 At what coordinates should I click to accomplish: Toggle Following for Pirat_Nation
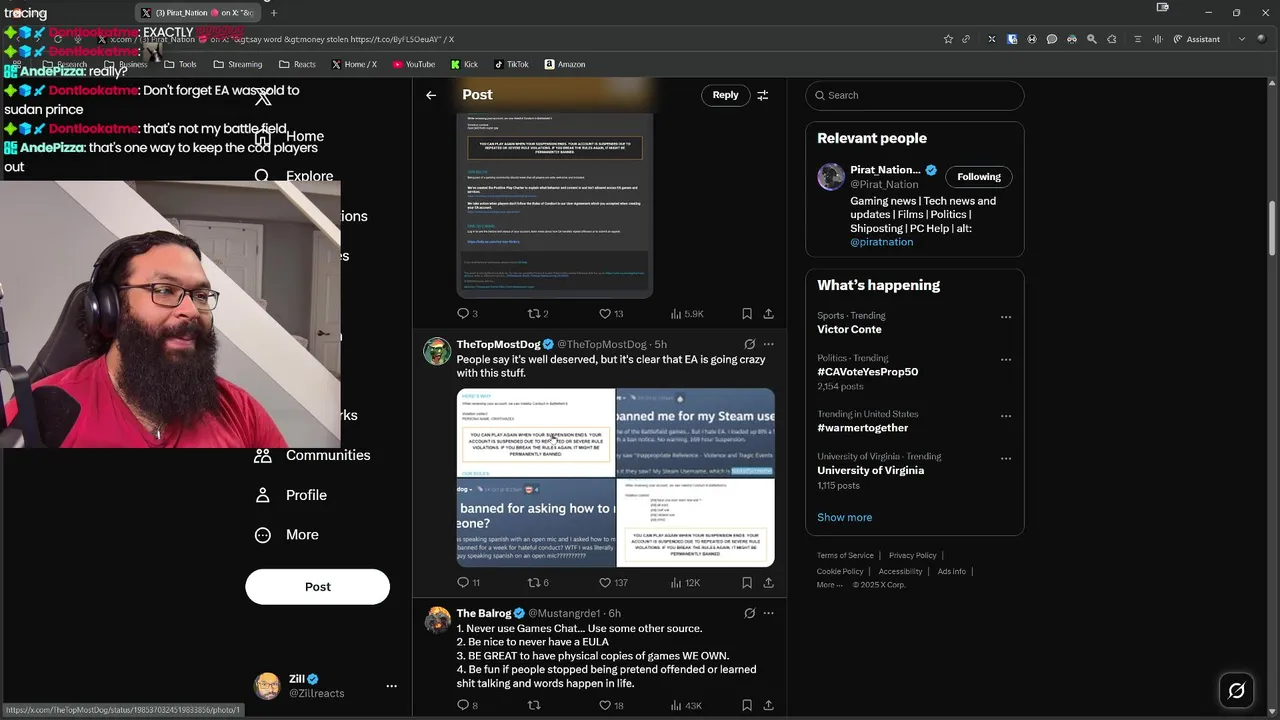[x=979, y=177]
